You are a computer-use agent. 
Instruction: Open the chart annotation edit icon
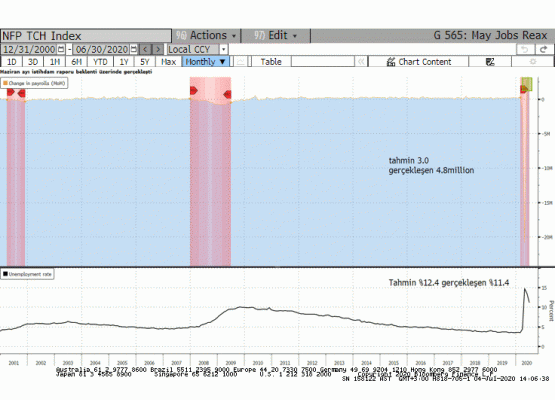[x=490, y=62]
